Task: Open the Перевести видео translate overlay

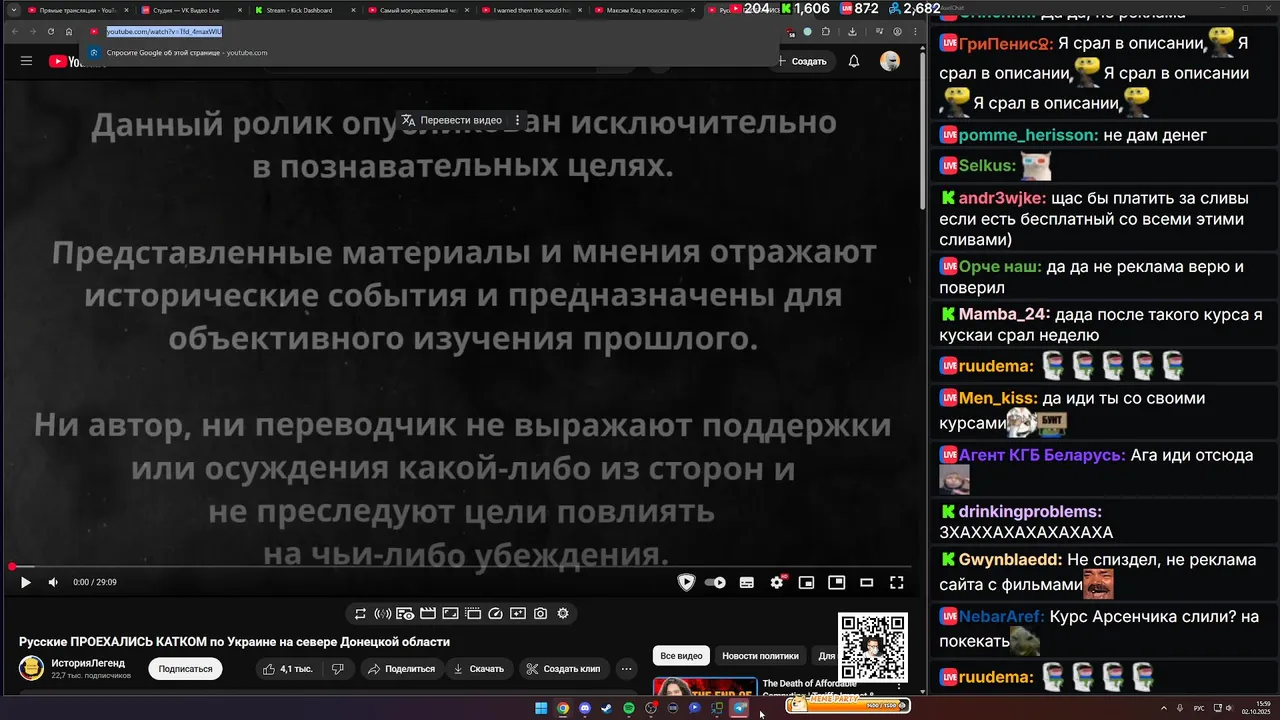Action: pyautogui.click(x=451, y=120)
